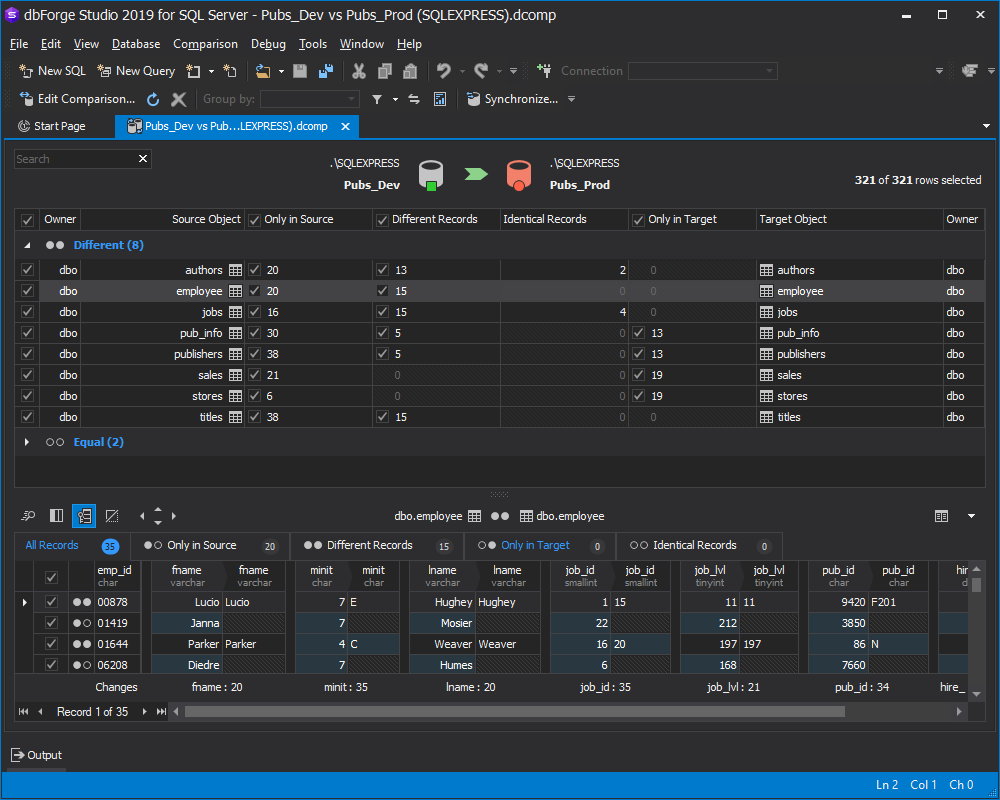Image resolution: width=1000 pixels, height=800 pixels.
Task: Click the Paste clipboard icon
Action: point(410,71)
